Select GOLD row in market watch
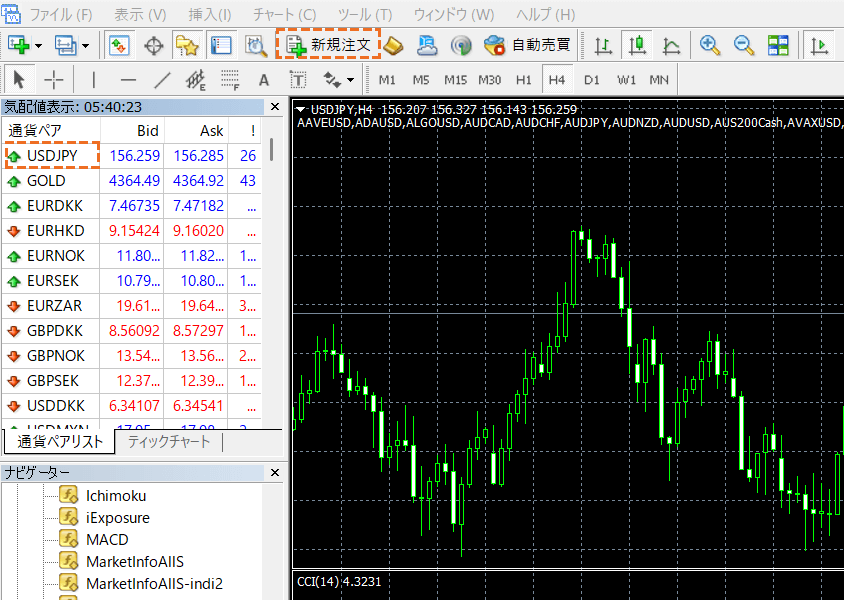Image resolution: width=844 pixels, height=600 pixels. click(47, 181)
